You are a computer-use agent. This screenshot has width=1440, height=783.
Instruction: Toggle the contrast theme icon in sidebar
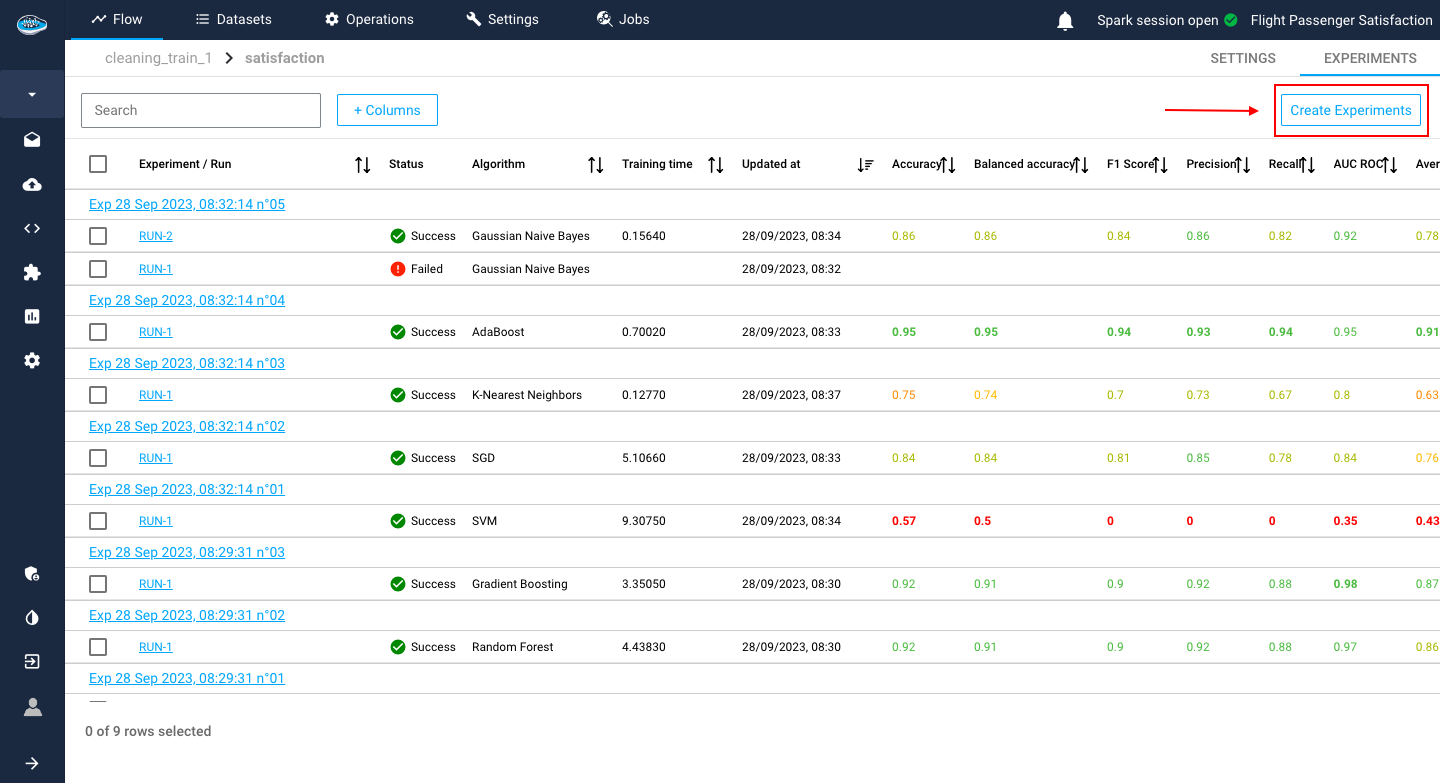[32, 618]
